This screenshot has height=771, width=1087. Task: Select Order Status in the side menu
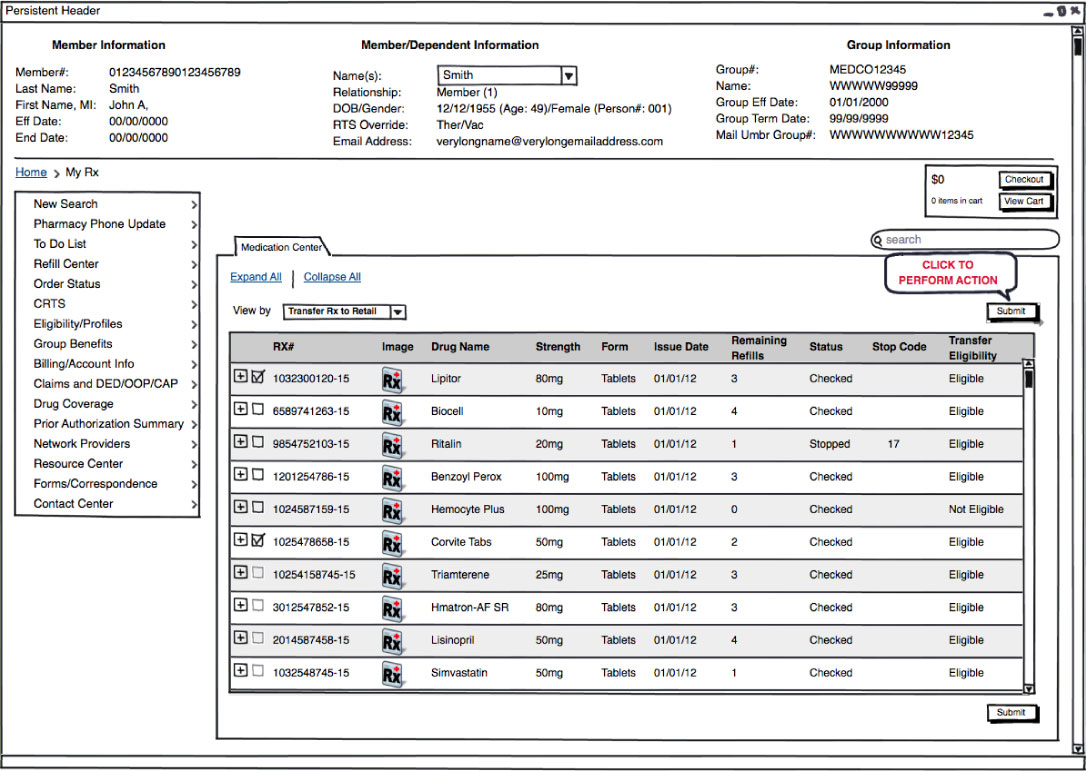107,284
